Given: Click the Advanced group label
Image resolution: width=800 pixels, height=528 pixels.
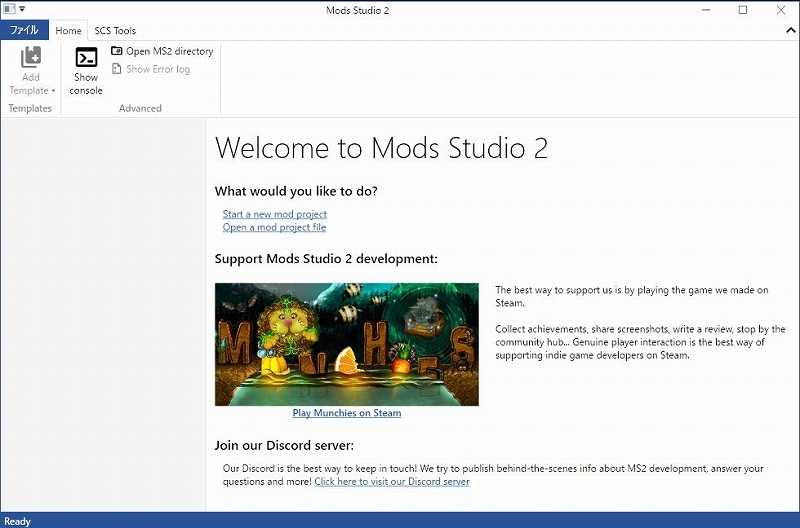Looking at the screenshot, I should [x=140, y=108].
